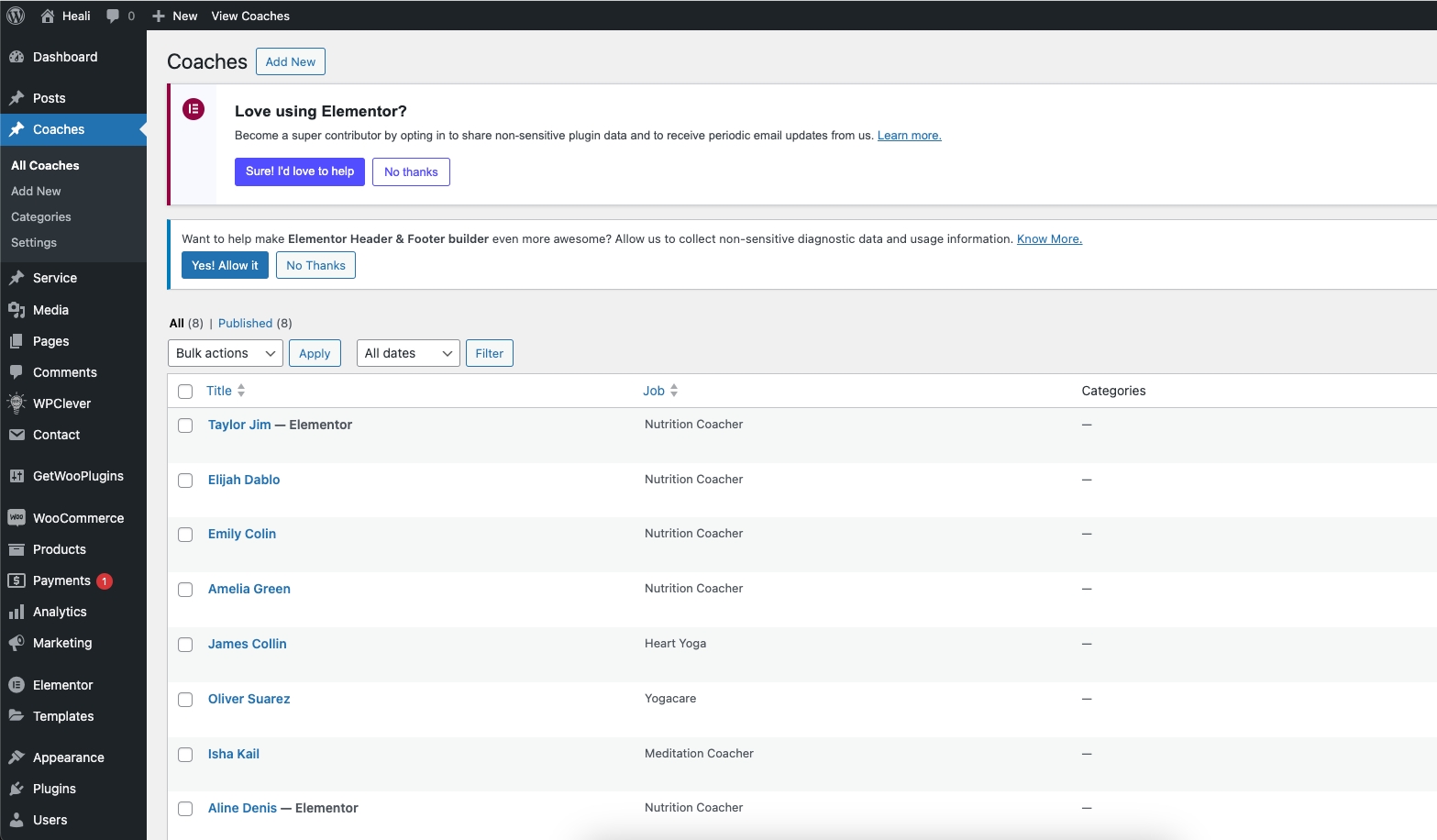Click the Elementor icon in sidebar
Screen dimensions: 1437x840
coord(17,685)
